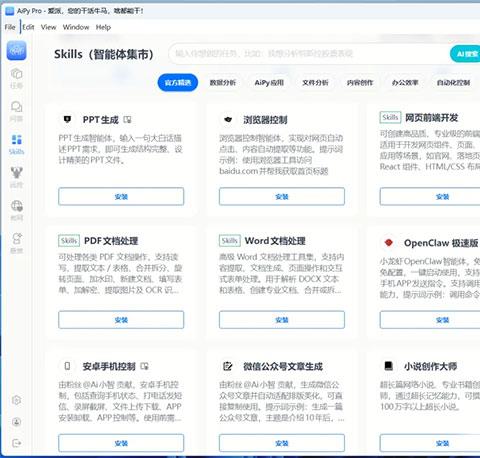Install the Word文档处理 skill
Image resolution: width=480 pixels, height=458 pixels.
[x=282, y=320]
